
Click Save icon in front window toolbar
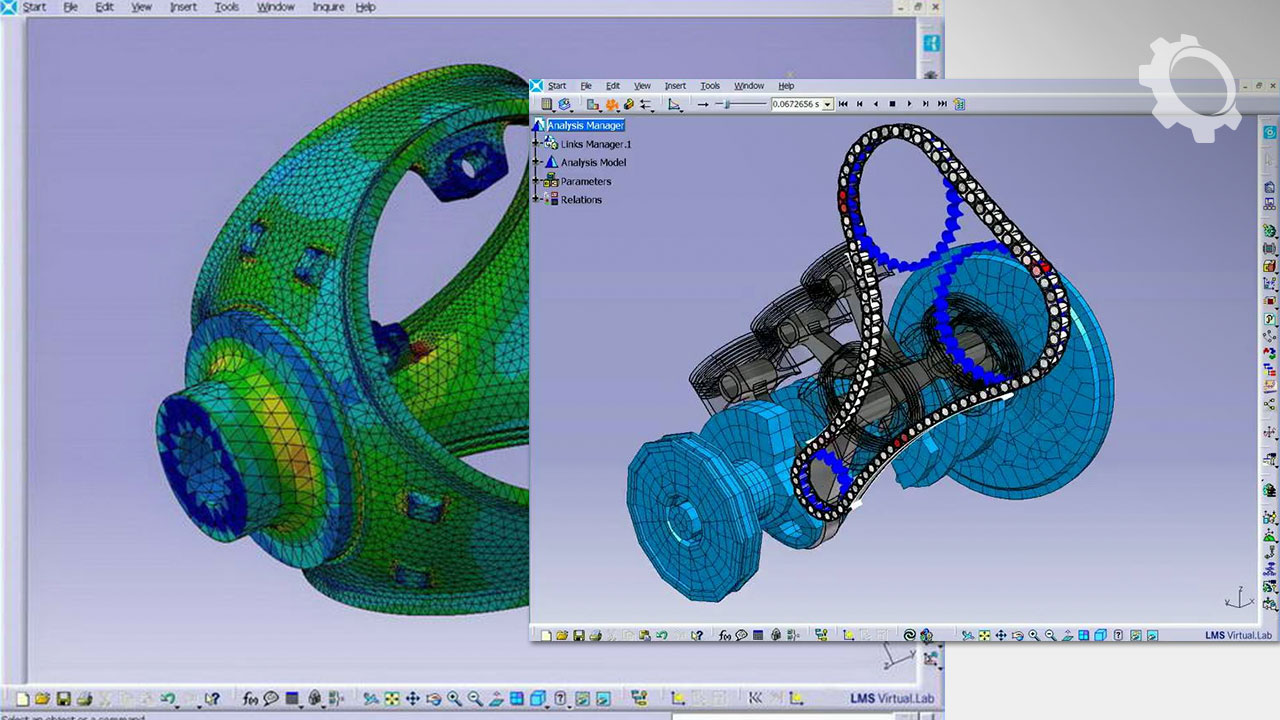pyautogui.click(x=579, y=635)
